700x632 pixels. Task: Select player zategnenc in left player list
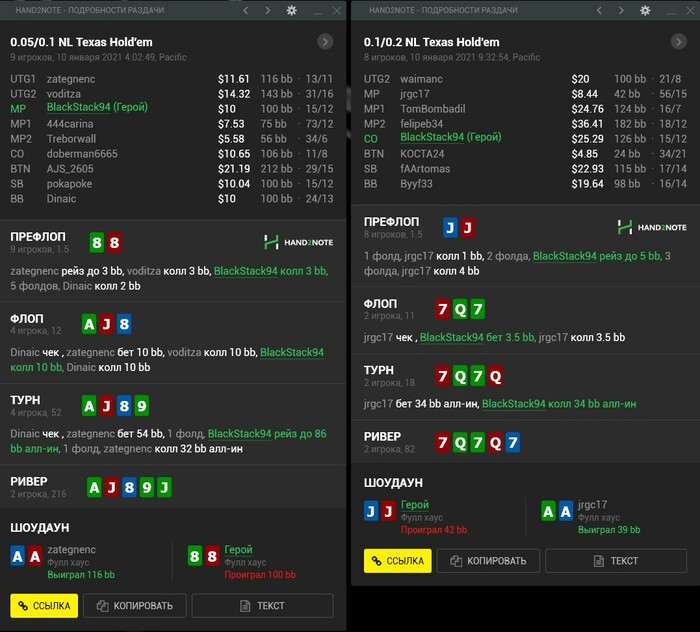coord(71,79)
